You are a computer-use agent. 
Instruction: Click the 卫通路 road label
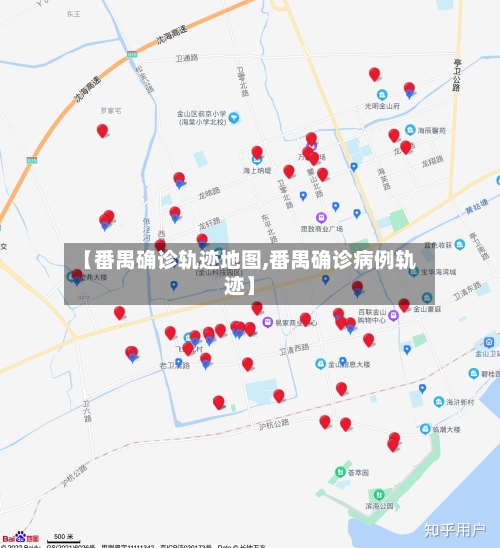pos(187,58)
